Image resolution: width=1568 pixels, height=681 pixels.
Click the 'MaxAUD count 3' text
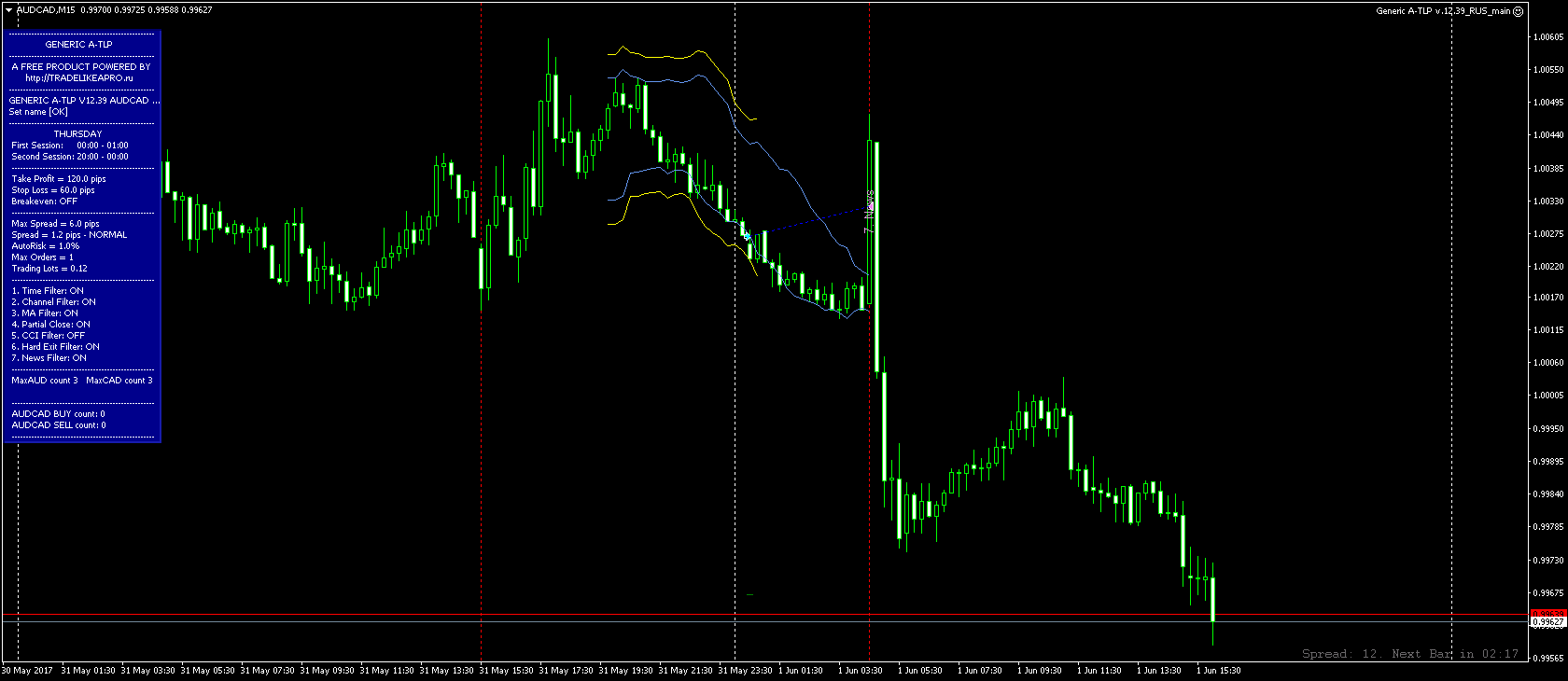point(45,381)
